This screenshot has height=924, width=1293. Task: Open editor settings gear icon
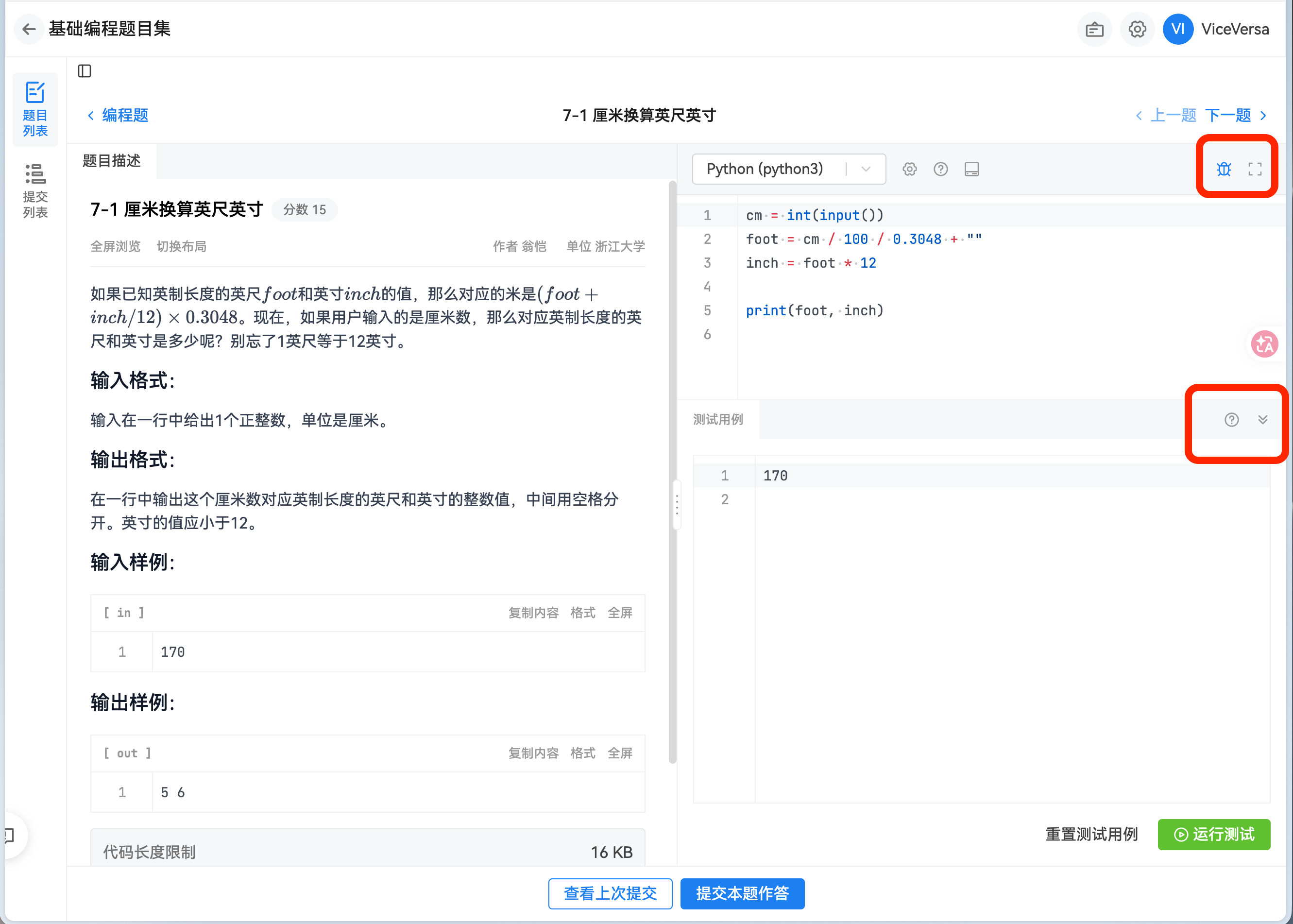pyautogui.click(x=909, y=170)
